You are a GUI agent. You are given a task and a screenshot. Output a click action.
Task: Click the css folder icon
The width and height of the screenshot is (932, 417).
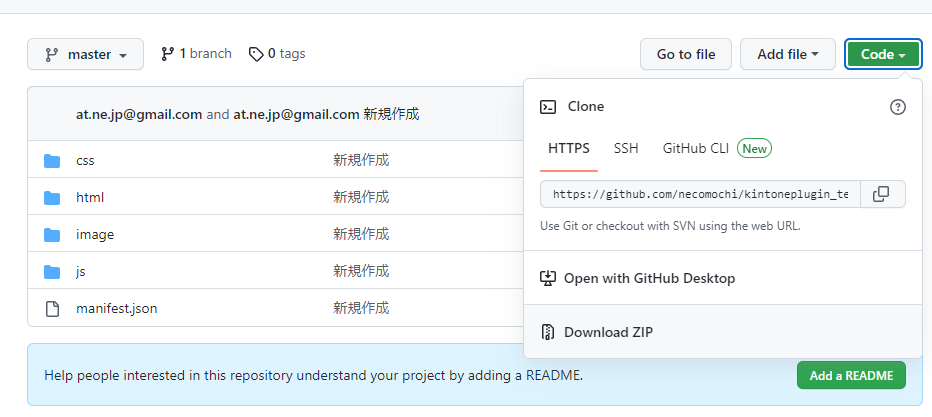[52, 160]
